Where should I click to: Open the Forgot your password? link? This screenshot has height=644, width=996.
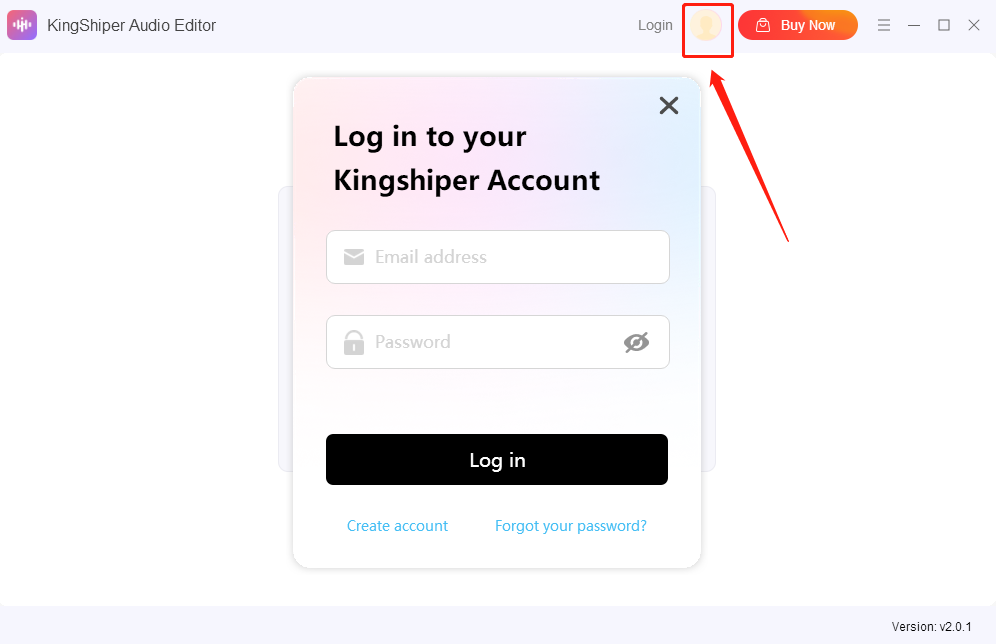[x=570, y=526]
